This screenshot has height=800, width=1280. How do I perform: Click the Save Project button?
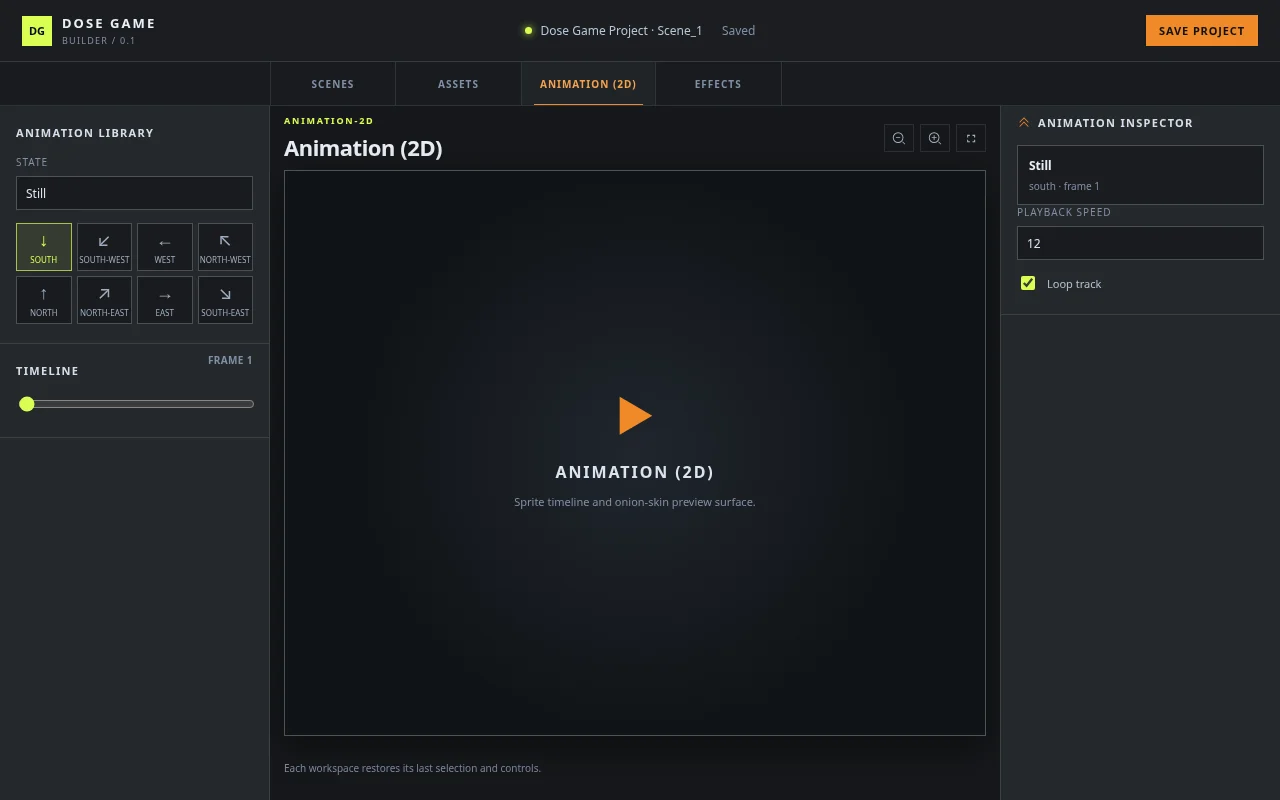1202,31
